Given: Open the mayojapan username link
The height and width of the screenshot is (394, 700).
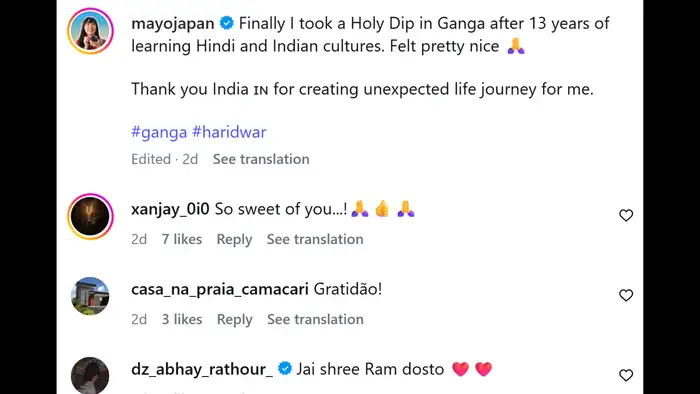Looking at the screenshot, I should 173,23.
